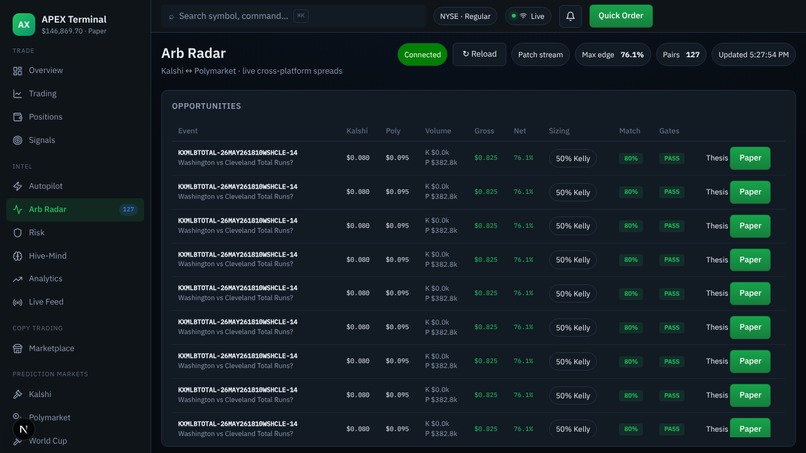Open 50% Kelly sizing in eighth row

pyautogui.click(x=573, y=395)
